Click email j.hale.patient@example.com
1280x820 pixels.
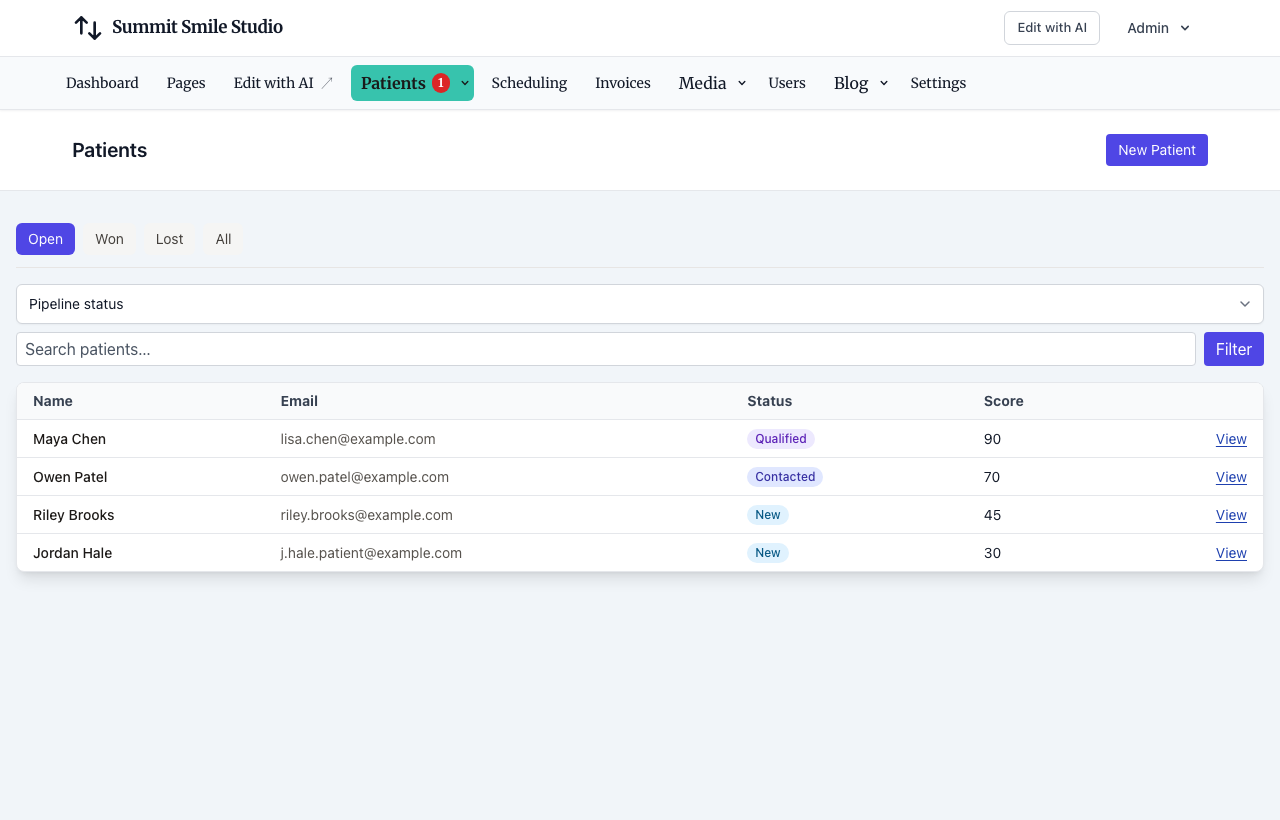click(371, 553)
